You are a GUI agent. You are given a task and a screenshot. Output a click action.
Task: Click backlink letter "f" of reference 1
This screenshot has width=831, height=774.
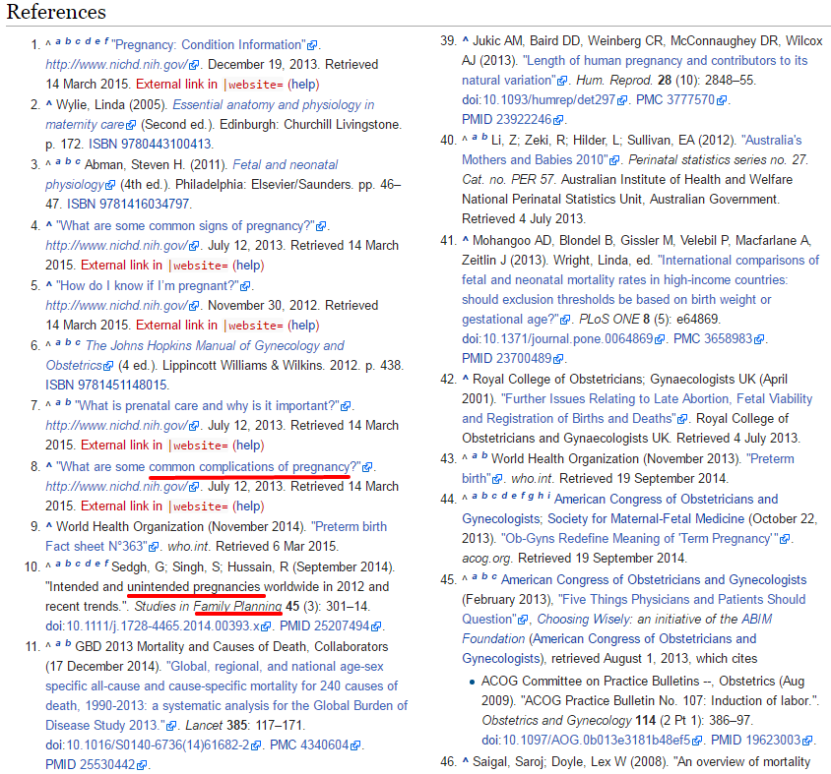pyautogui.click(x=107, y=41)
